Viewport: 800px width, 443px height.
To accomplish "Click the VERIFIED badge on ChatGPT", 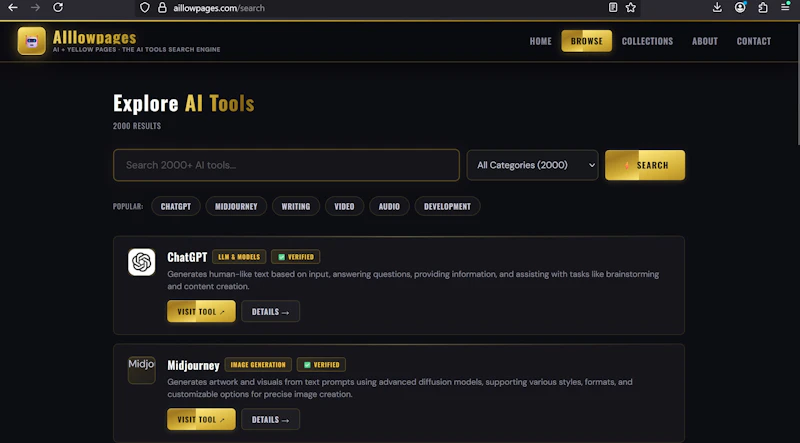I will 295,257.
